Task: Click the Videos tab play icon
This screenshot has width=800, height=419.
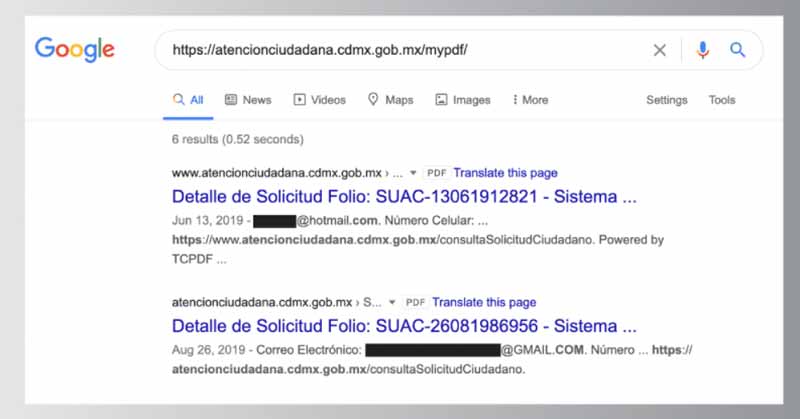Action: (x=299, y=100)
